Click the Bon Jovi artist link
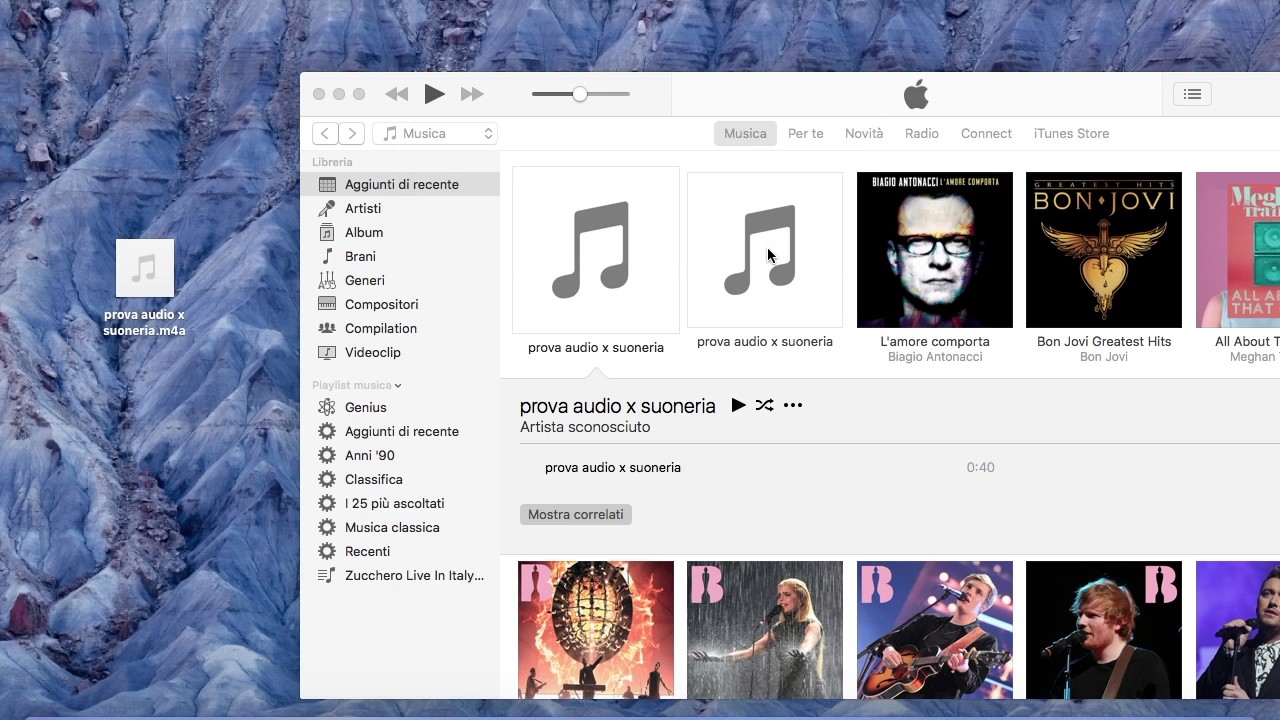 [x=1104, y=357]
